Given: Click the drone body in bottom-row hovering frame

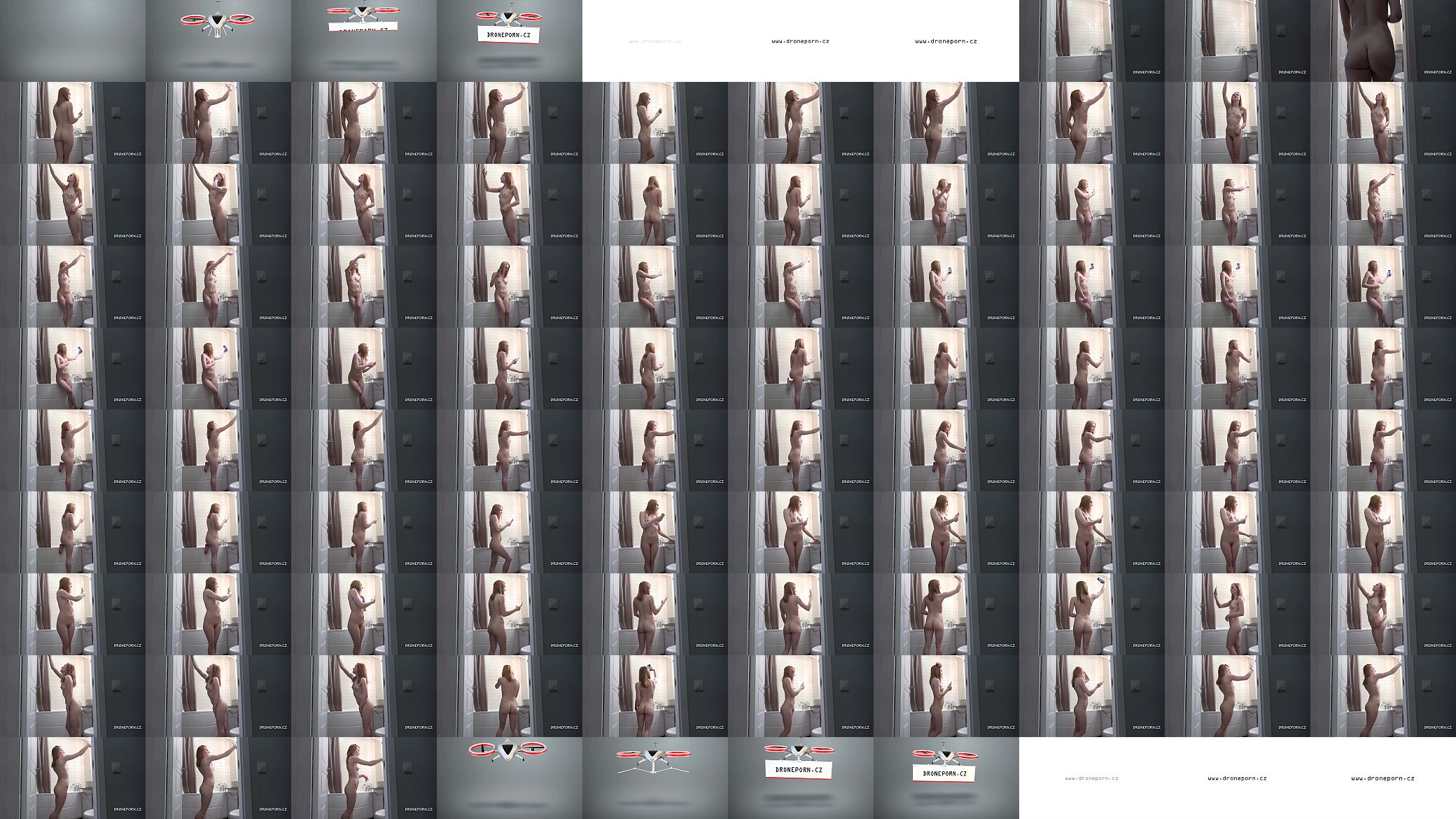Looking at the screenshot, I should 508,752.
